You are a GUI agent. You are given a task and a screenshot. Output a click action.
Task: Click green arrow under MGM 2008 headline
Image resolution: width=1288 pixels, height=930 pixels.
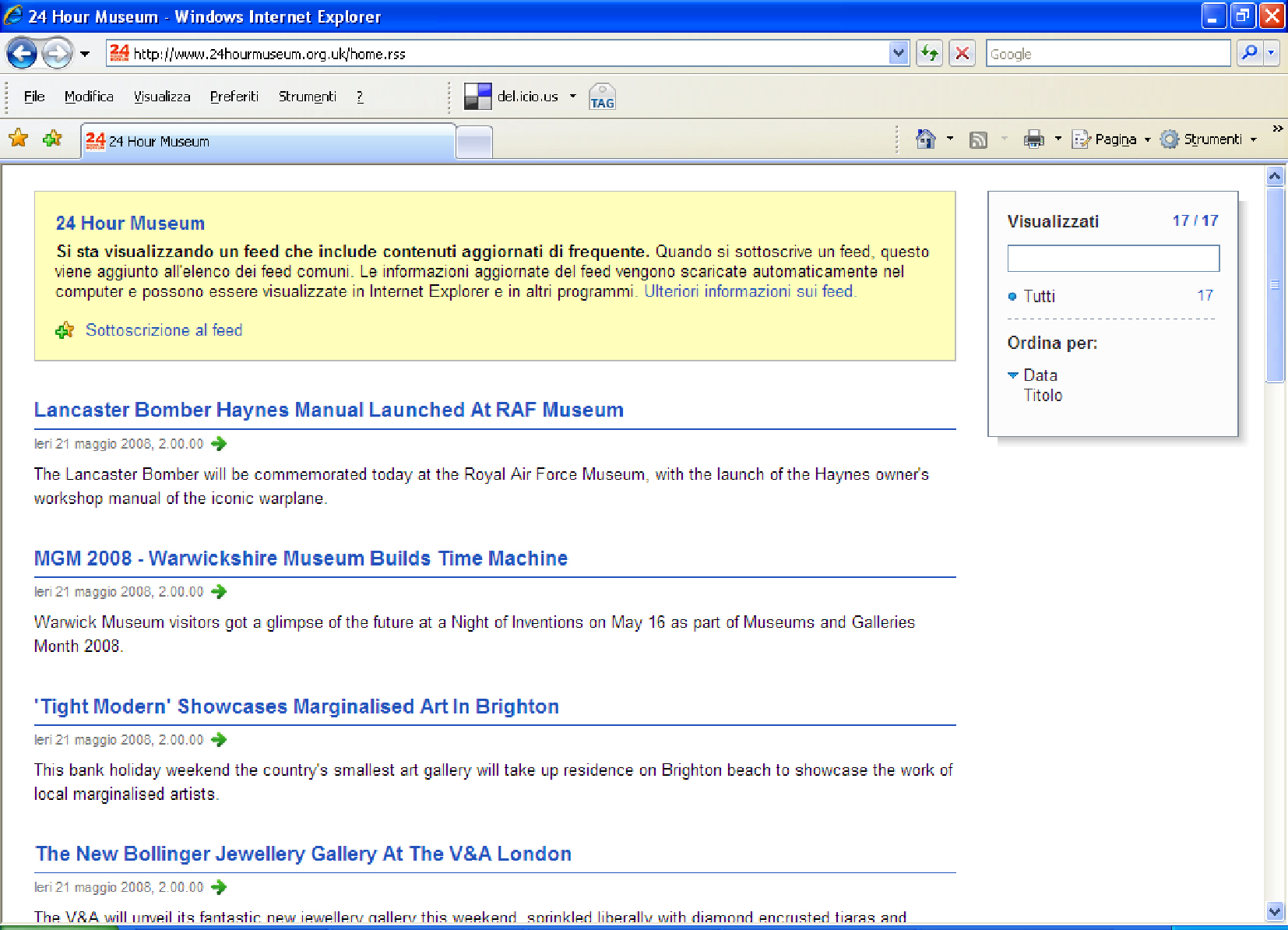[x=219, y=592]
